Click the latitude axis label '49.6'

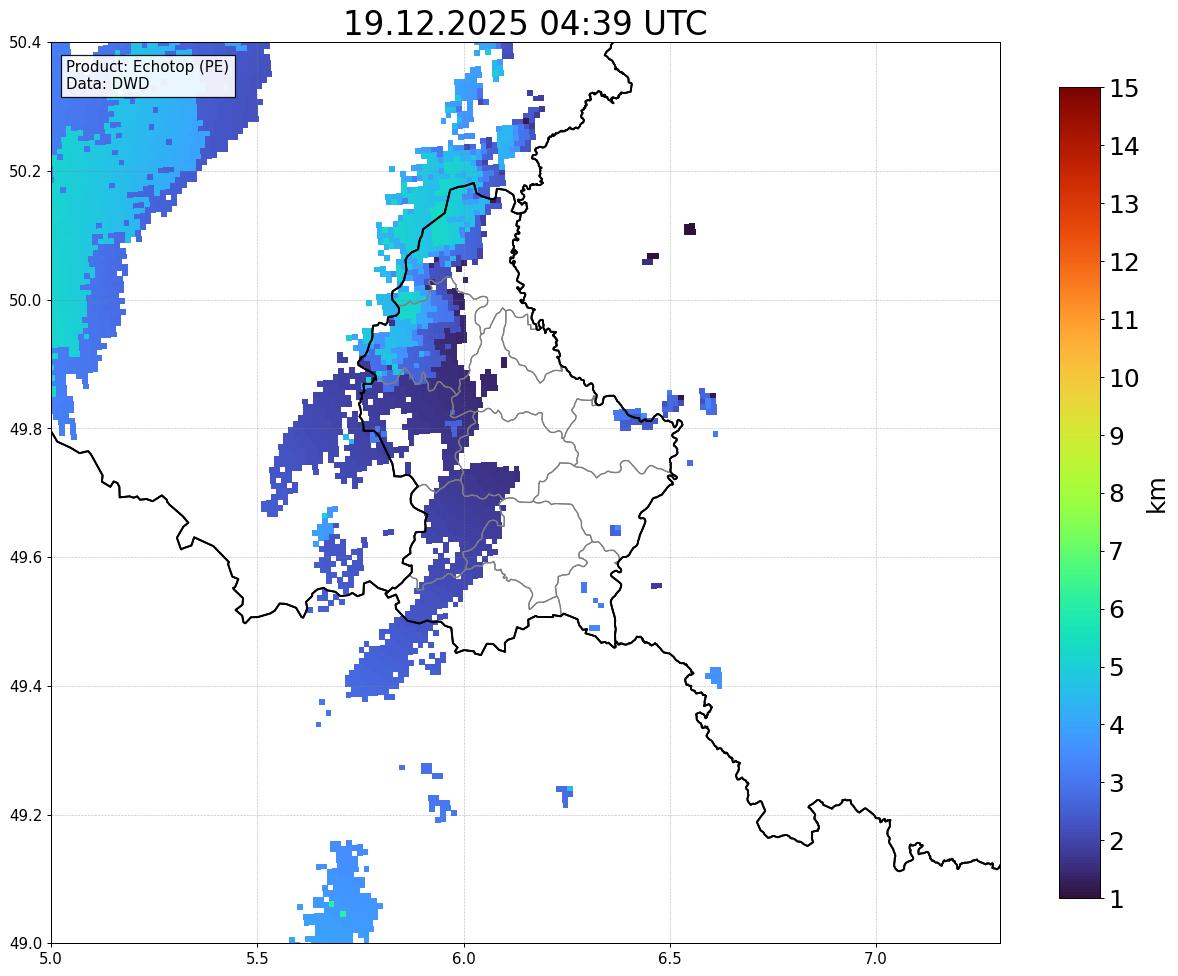coord(26,557)
